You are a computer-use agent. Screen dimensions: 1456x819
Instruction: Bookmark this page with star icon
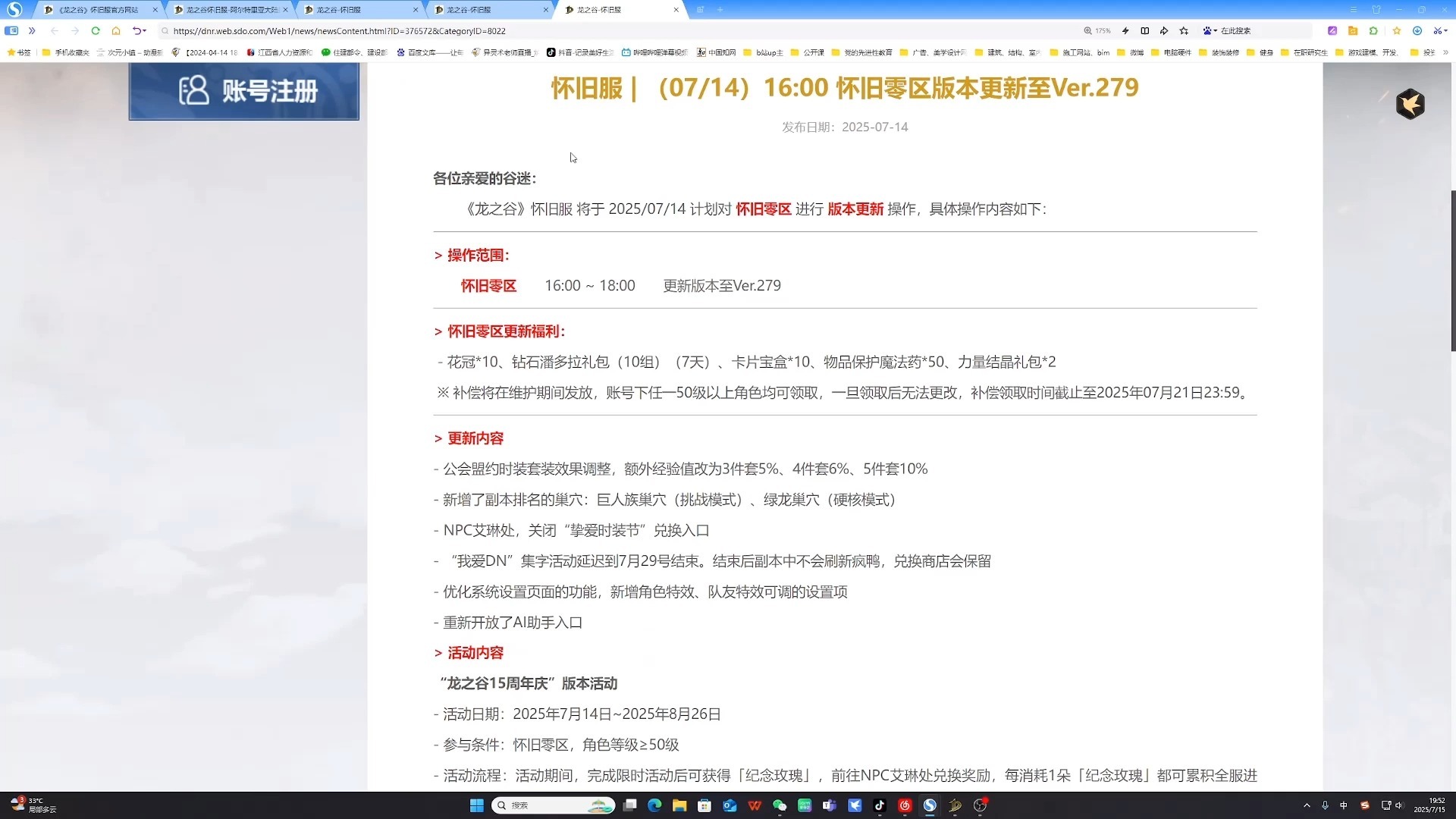(1184, 31)
